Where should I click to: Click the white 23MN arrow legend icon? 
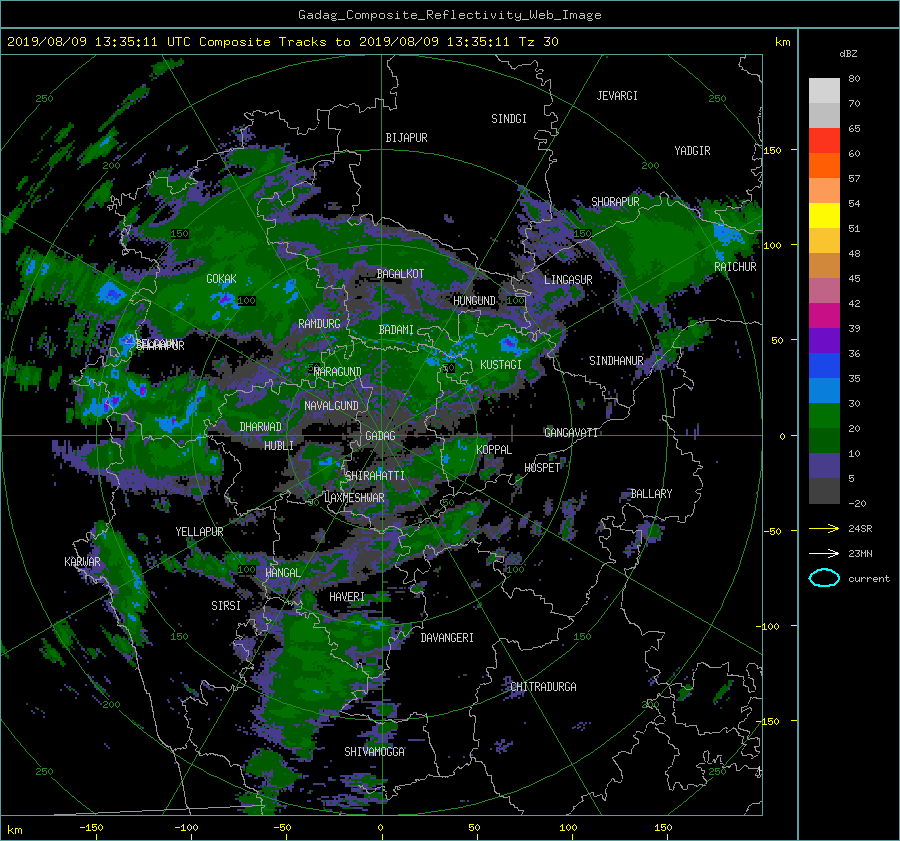[824, 553]
